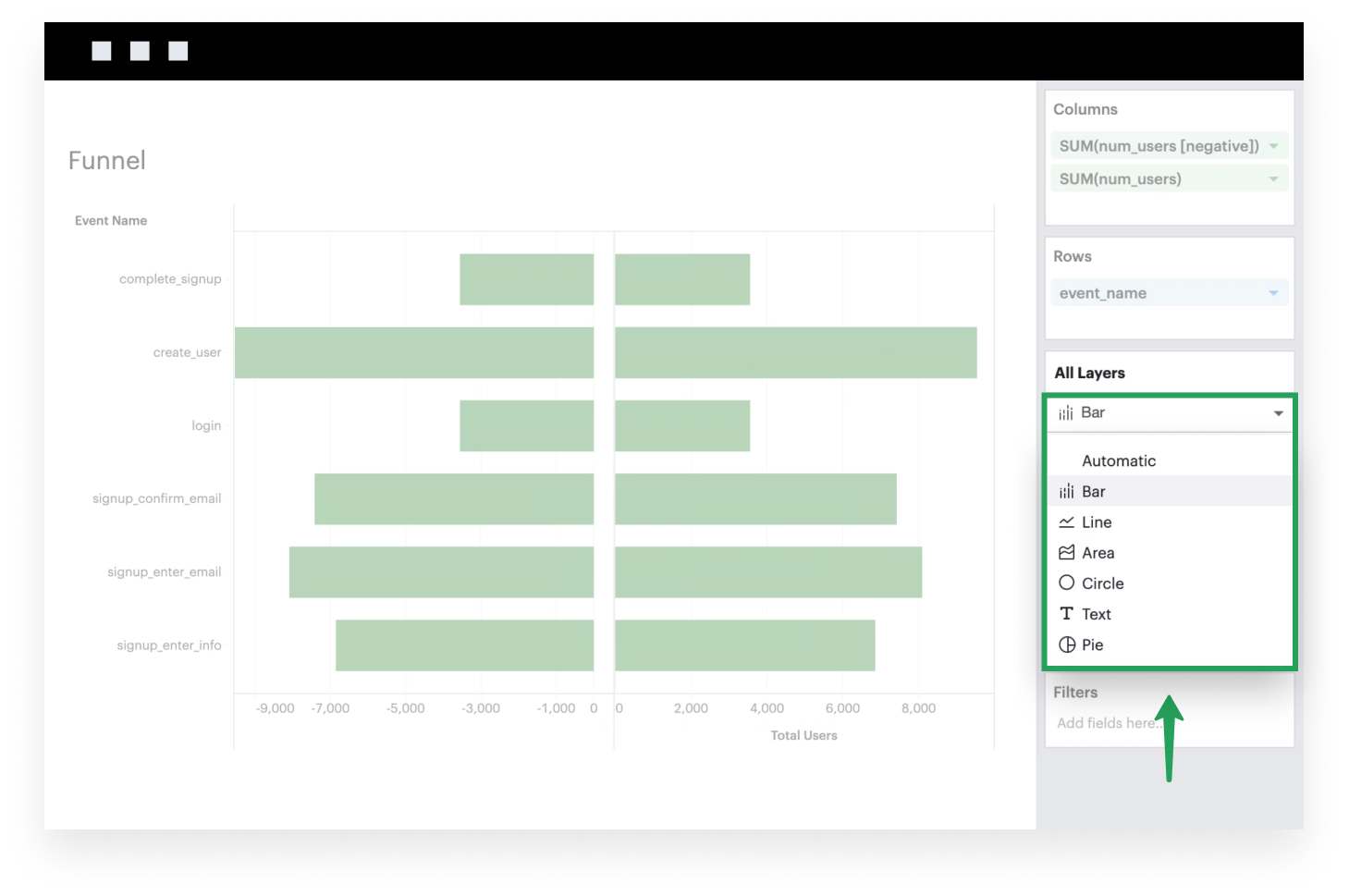Click the bar icon in All Layers selector
This screenshot has width=1349, height=896.
point(1066,413)
